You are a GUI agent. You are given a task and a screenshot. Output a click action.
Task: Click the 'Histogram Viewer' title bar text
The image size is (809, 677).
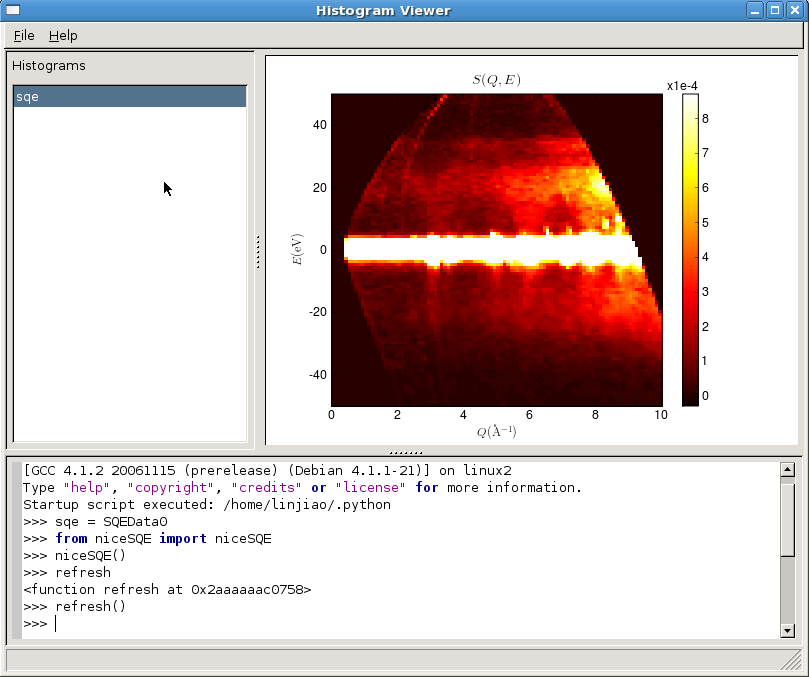coord(383,11)
